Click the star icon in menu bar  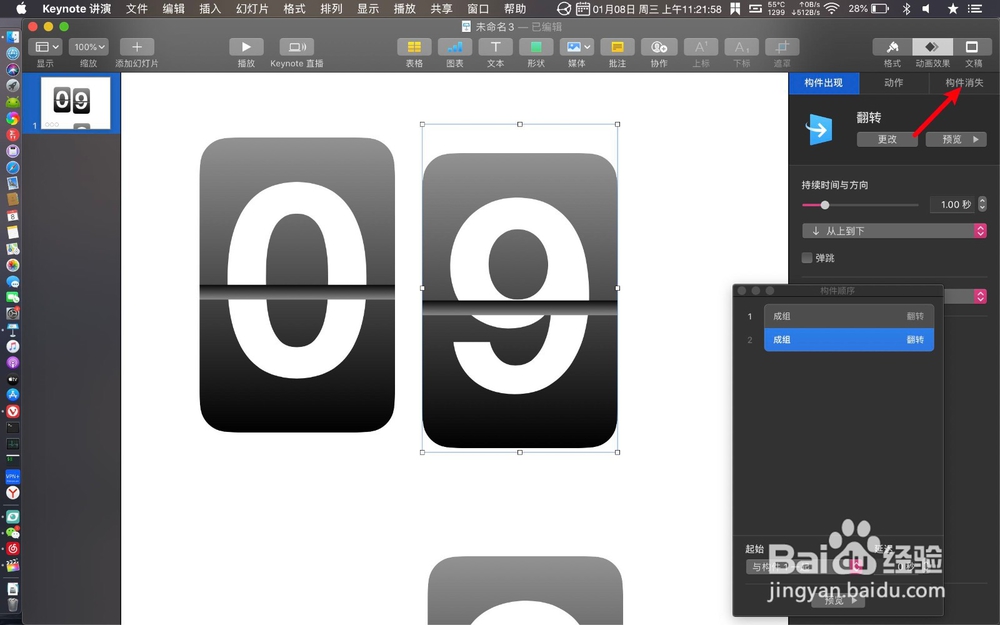click(952, 8)
